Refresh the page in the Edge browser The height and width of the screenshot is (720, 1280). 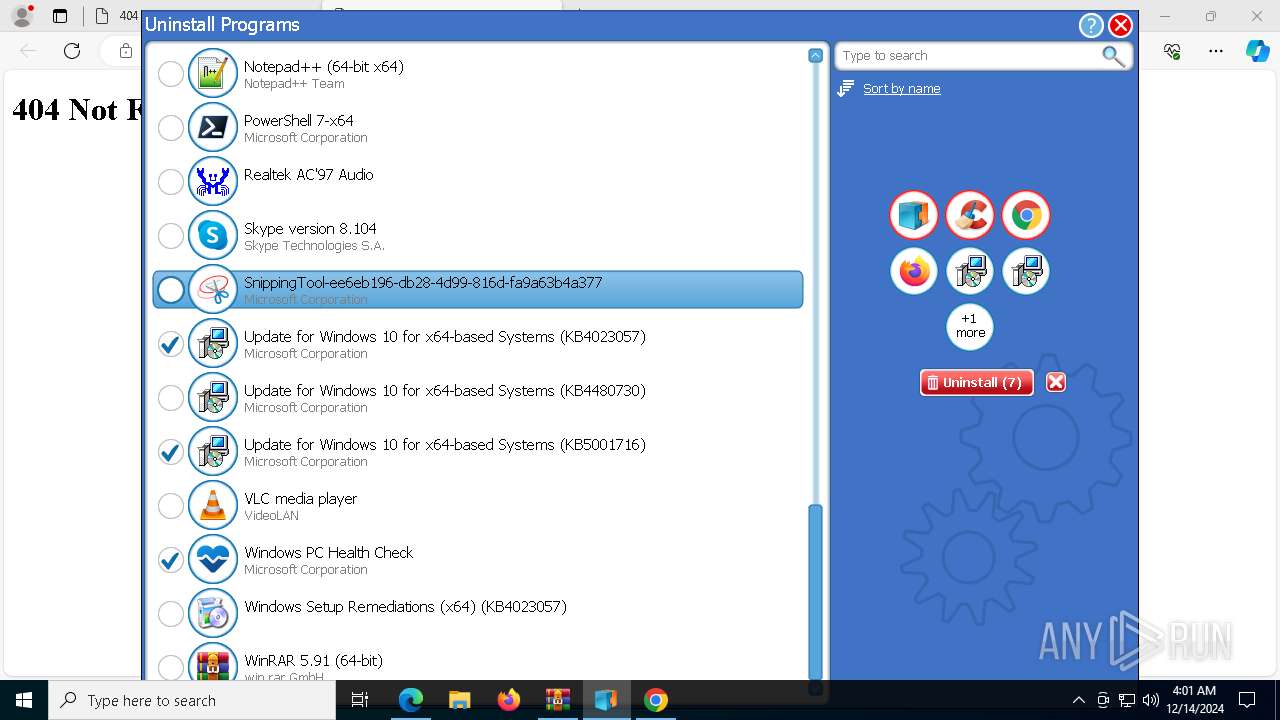[72, 51]
